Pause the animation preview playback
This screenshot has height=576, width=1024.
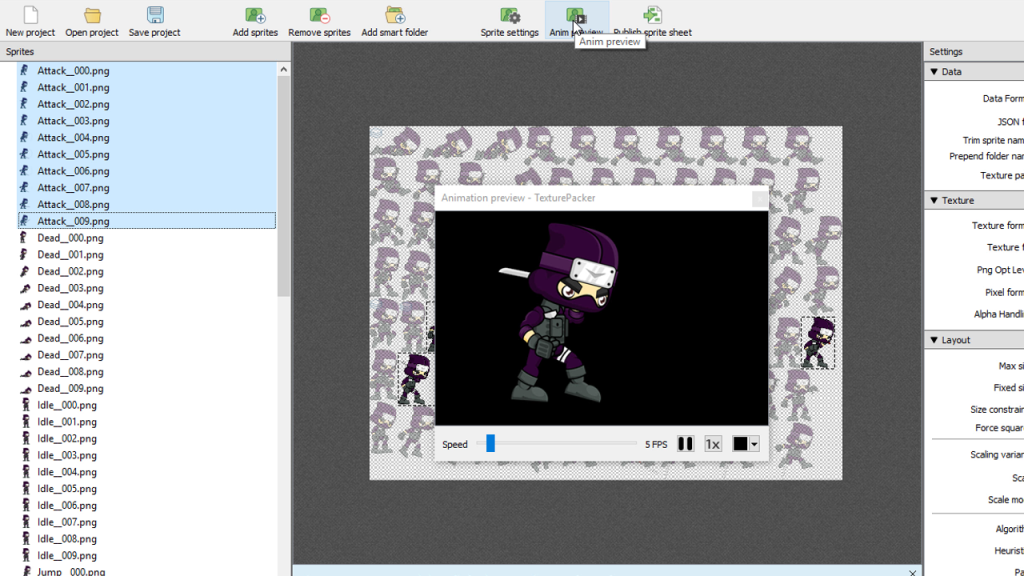(685, 444)
